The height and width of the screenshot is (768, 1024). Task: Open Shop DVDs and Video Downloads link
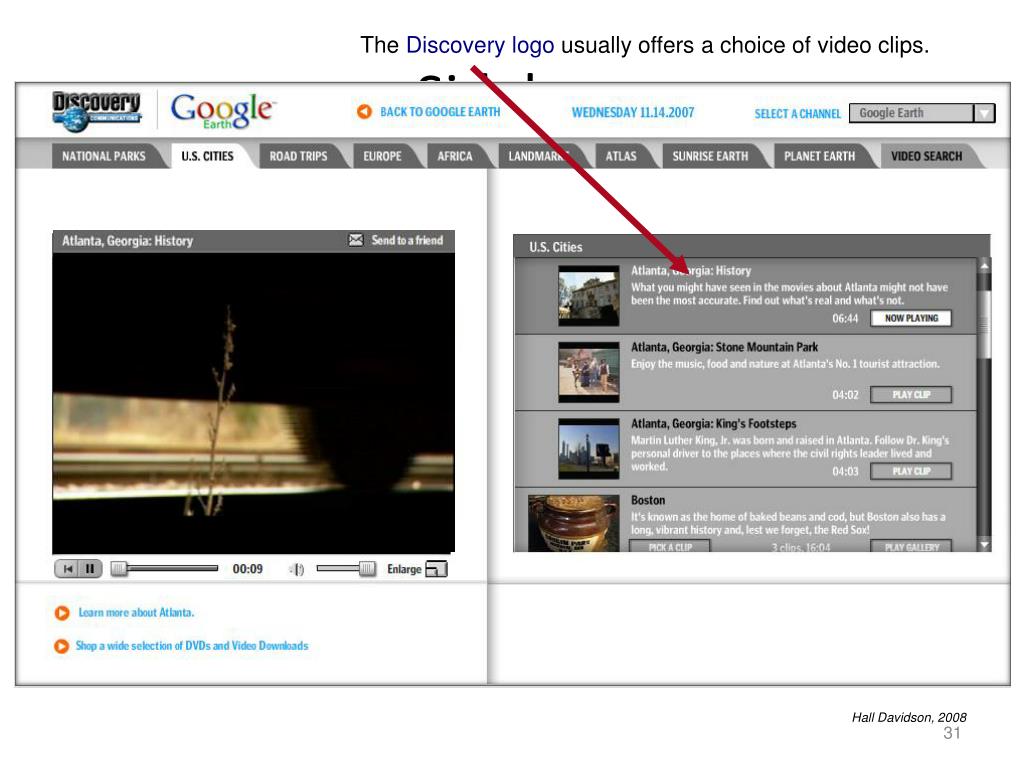pyautogui.click(x=192, y=646)
